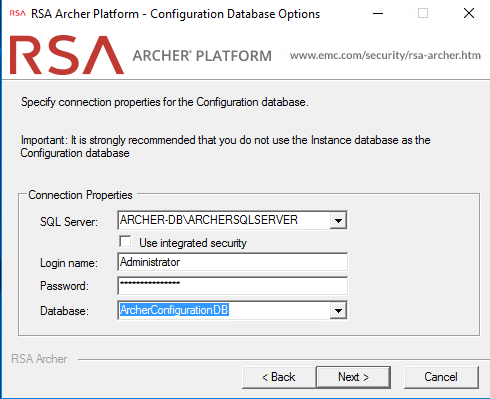Minimize the Configuration Database Options window

(378, 13)
